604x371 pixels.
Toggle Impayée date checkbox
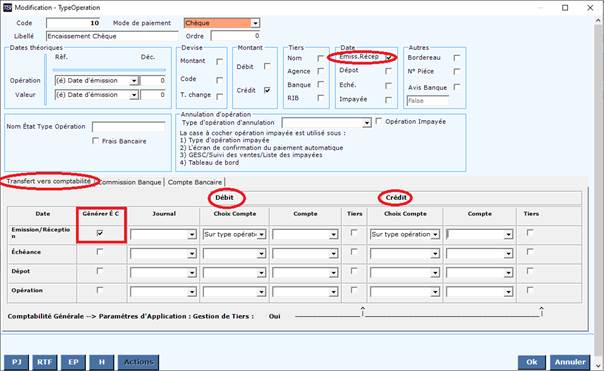388,100
